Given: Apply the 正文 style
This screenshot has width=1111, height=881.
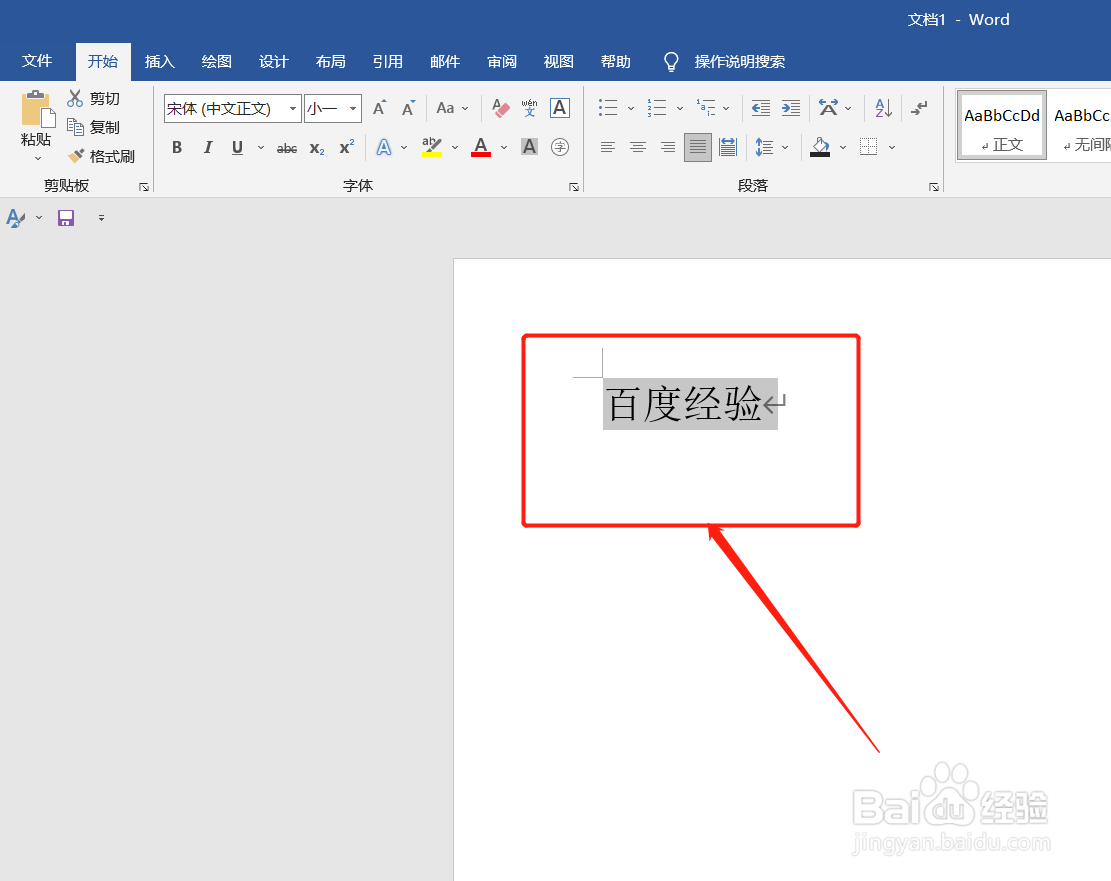Looking at the screenshot, I should [x=1001, y=125].
